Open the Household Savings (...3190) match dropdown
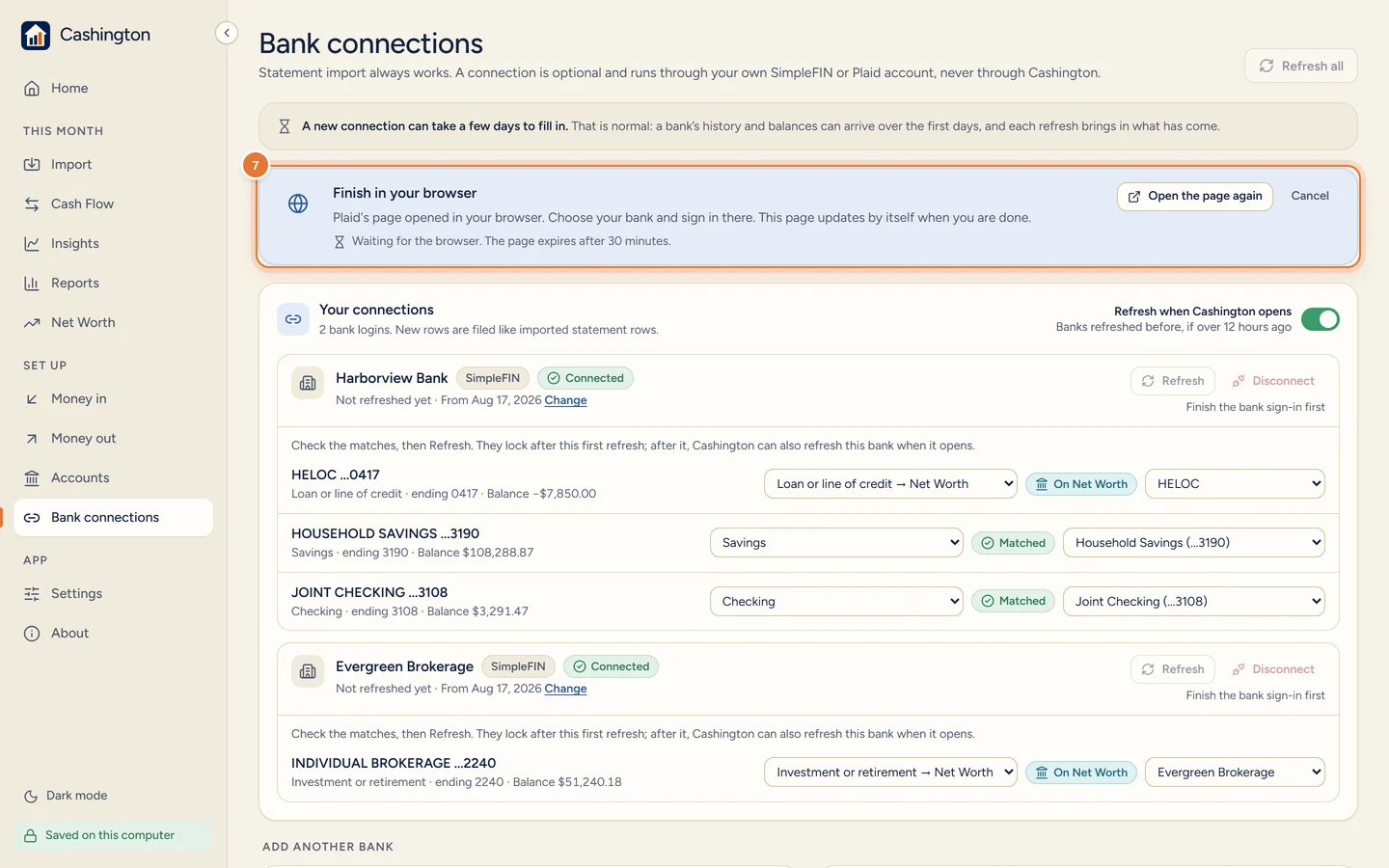 tap(1194, 543)
